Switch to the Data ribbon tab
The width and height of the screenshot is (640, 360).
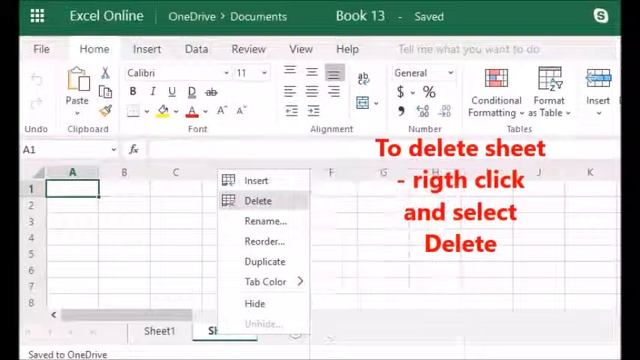click(196, 49)
